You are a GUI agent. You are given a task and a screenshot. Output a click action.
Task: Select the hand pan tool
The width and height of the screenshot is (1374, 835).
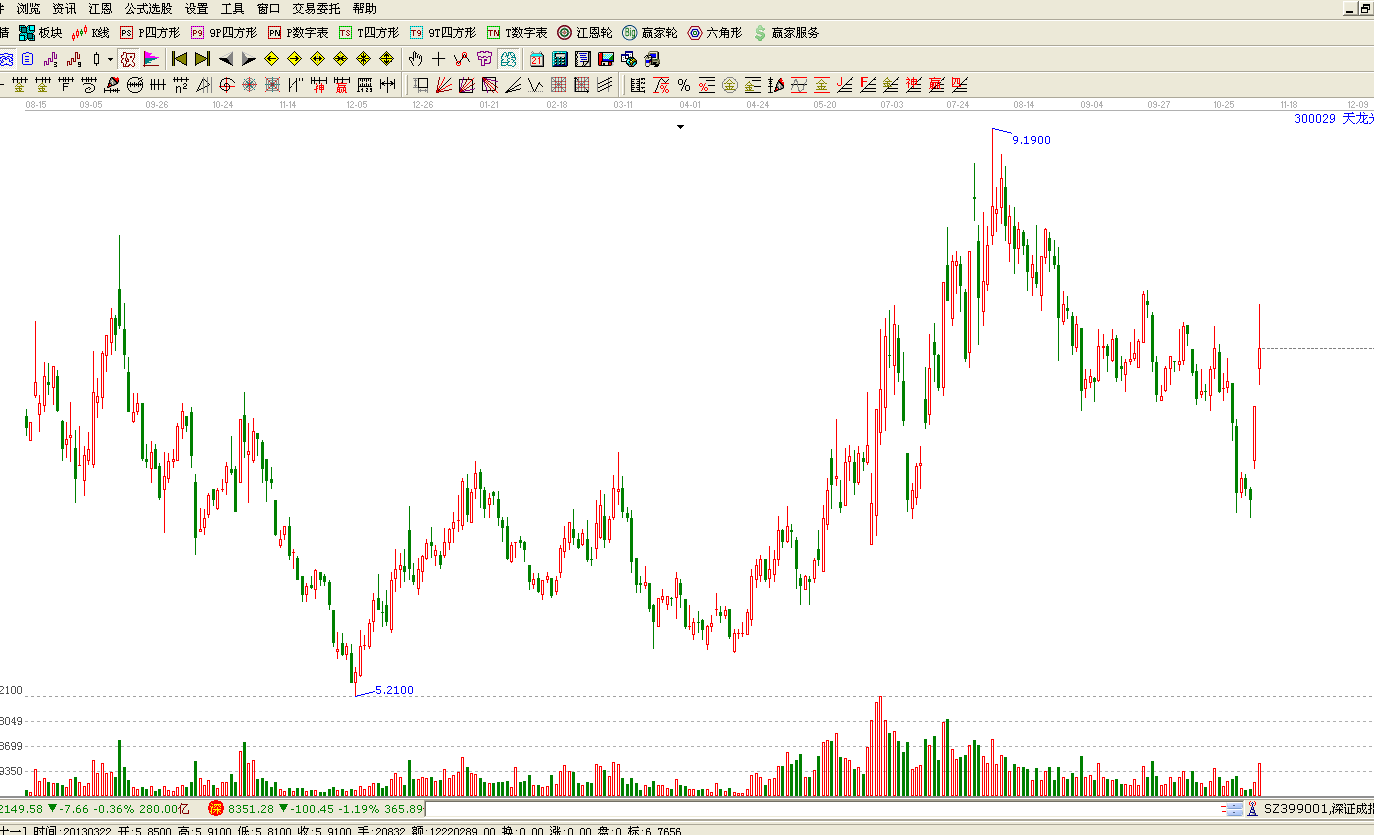click(416, 59)
